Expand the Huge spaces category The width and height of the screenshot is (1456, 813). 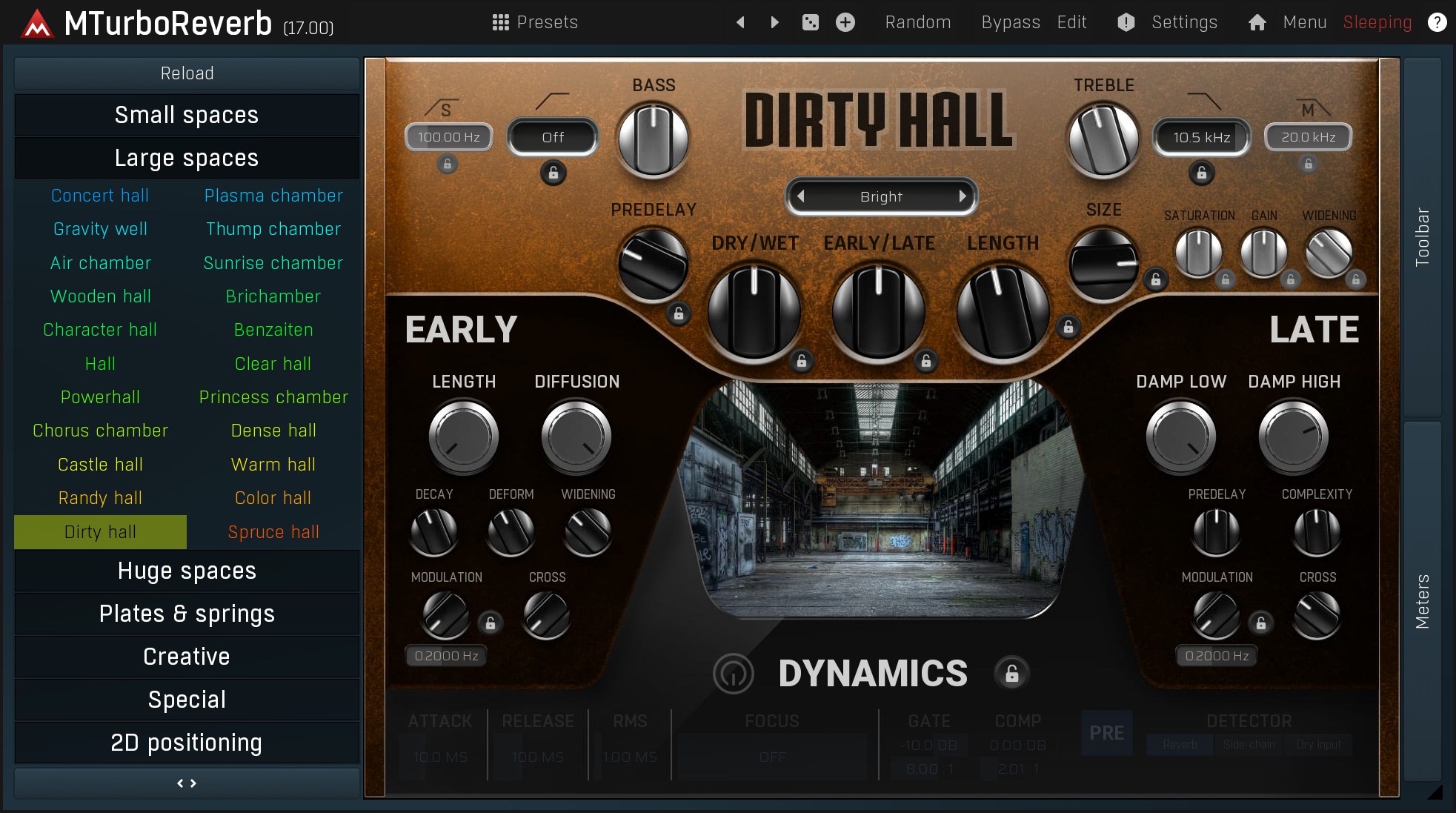187,571
